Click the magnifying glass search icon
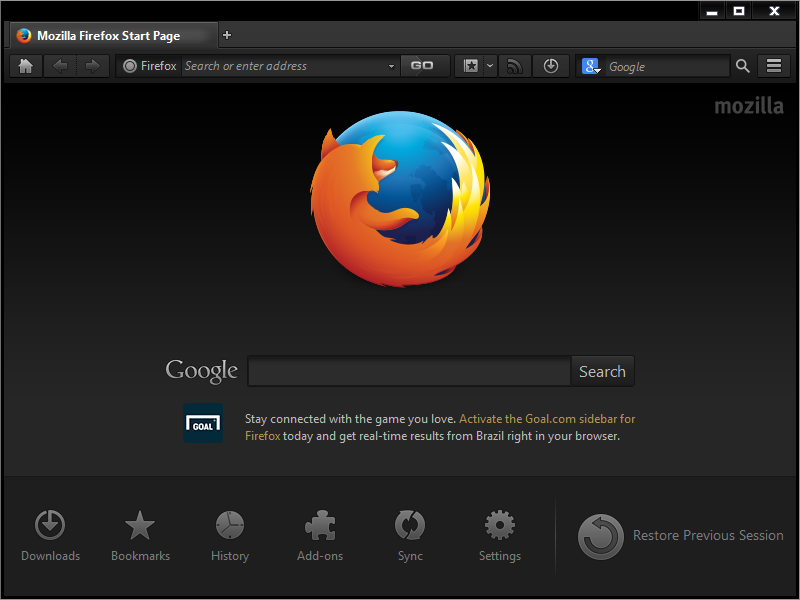 point(743,66)
